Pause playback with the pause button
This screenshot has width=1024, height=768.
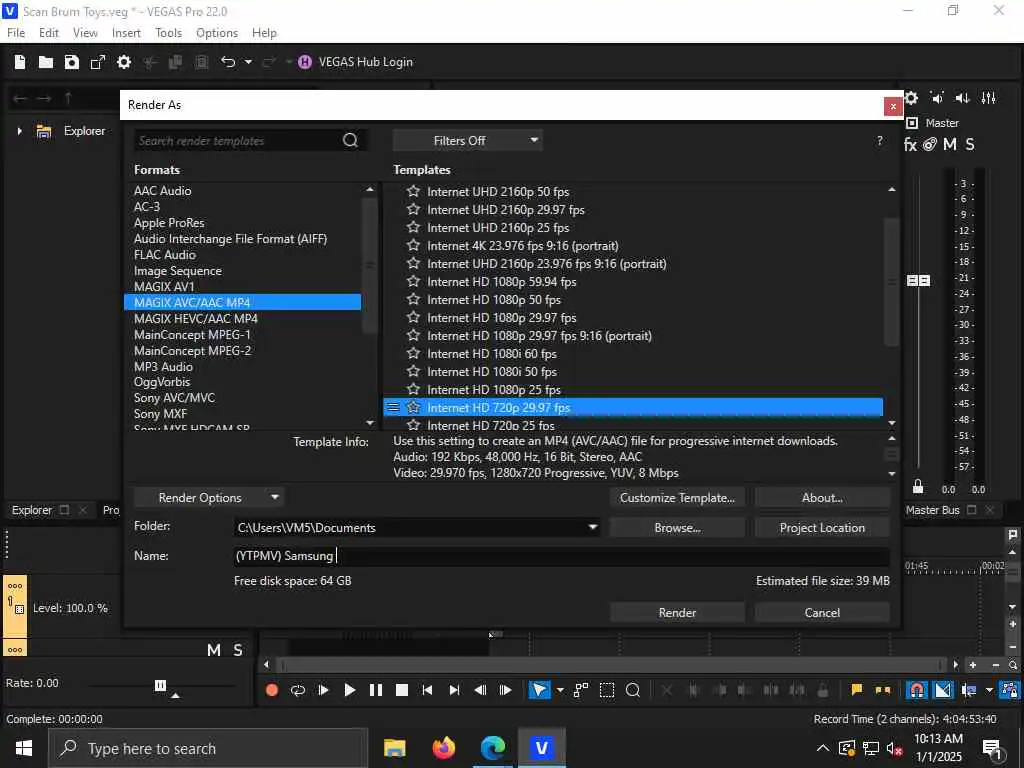[376, 690]
